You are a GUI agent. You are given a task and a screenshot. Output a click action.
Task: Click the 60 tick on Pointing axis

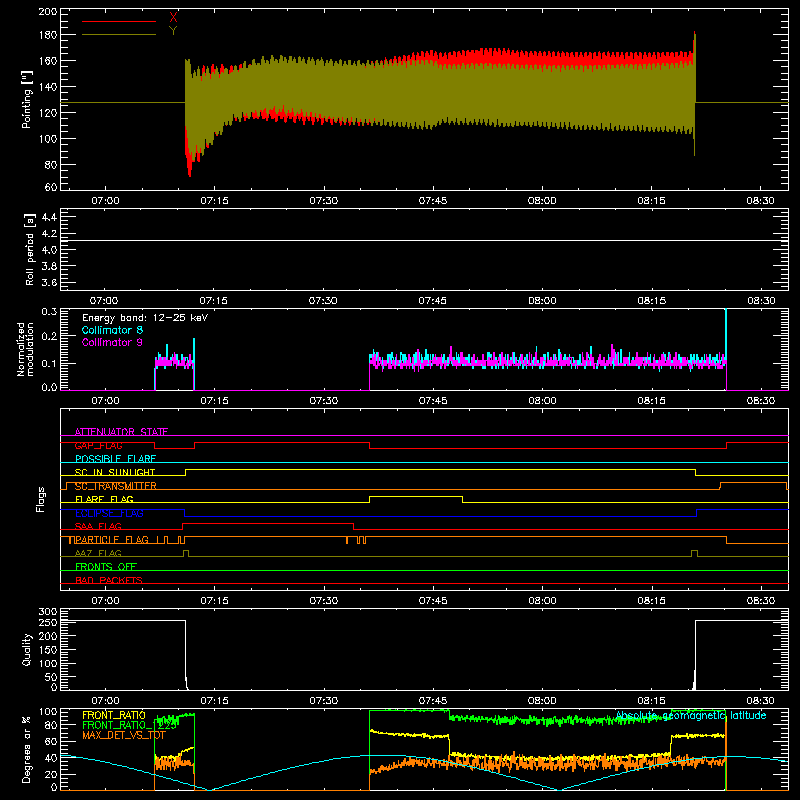51,187
